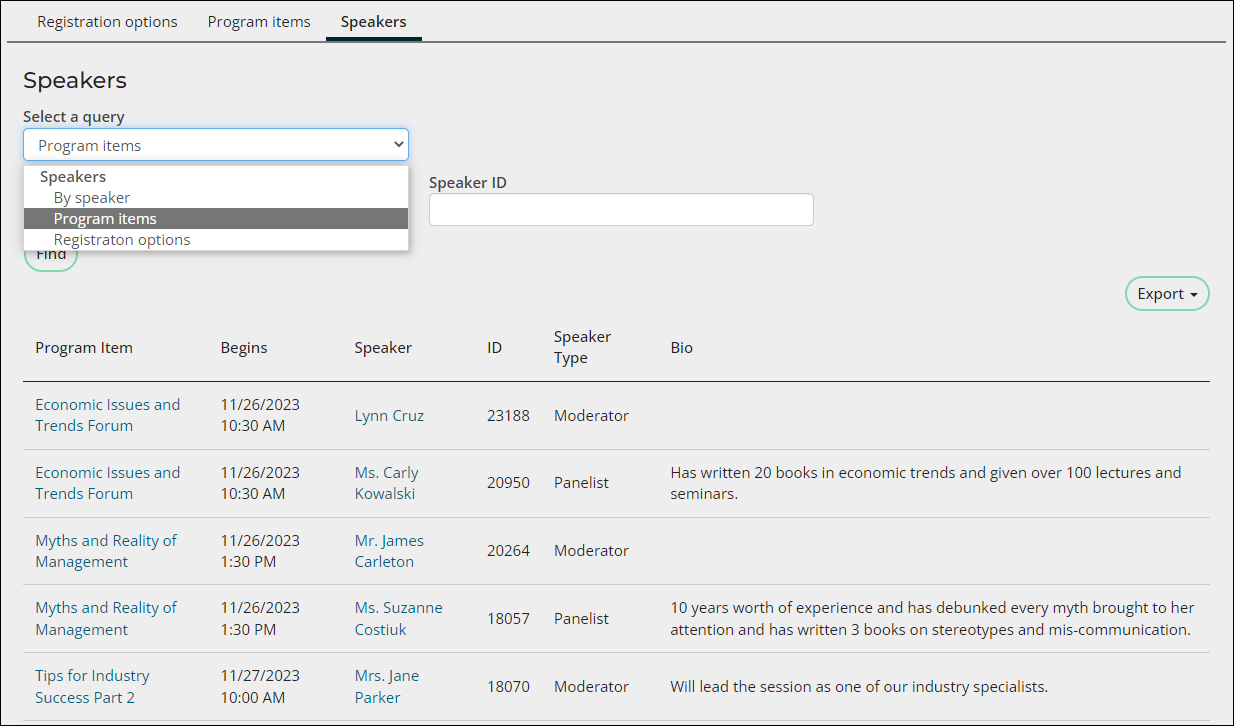Choose 'Registraton options' in the query list
Viewport: 1234px width, 726px height.
[x=216, y=240]
